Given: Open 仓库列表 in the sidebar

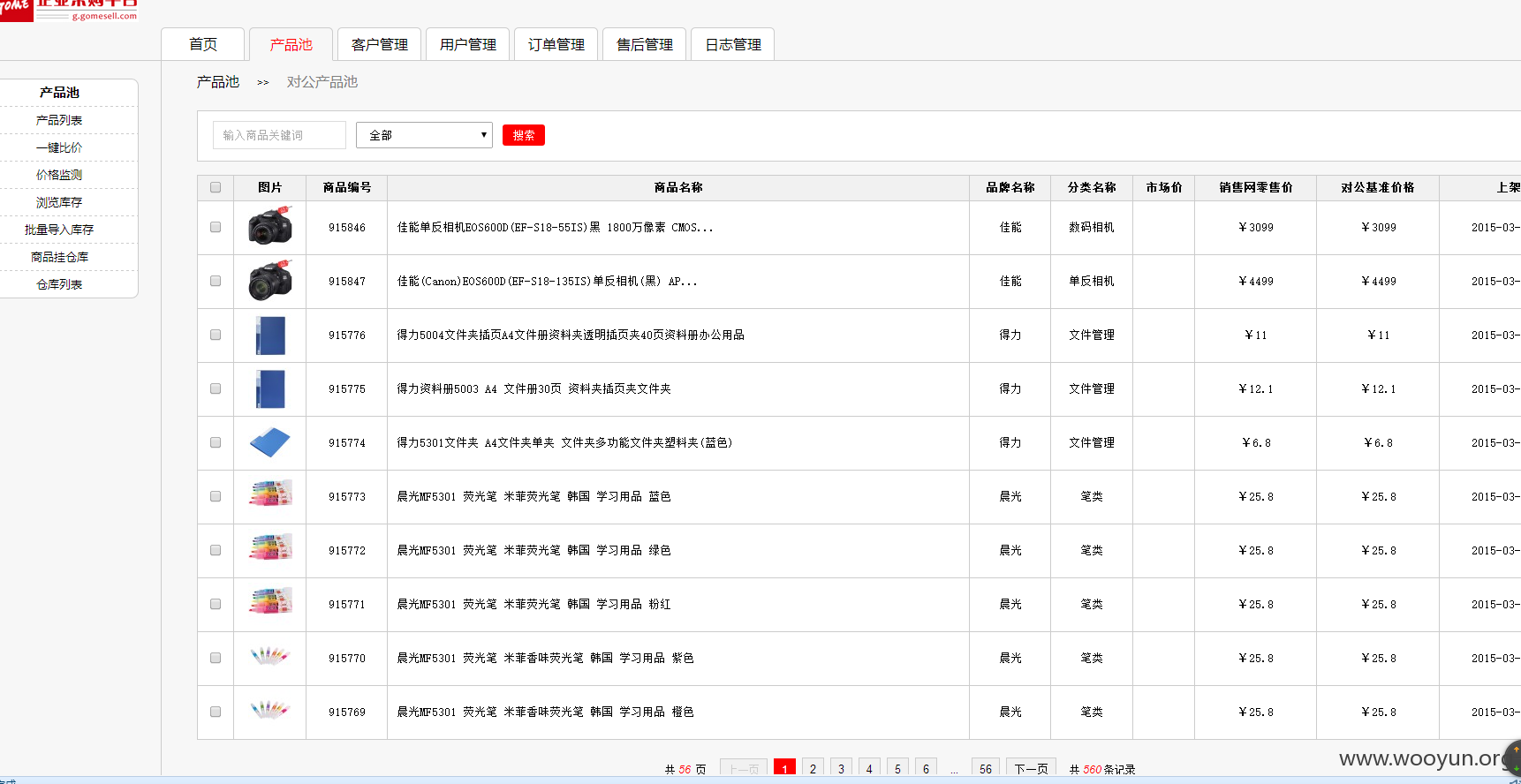Looking at the screenshot, I should coord(59,284).
